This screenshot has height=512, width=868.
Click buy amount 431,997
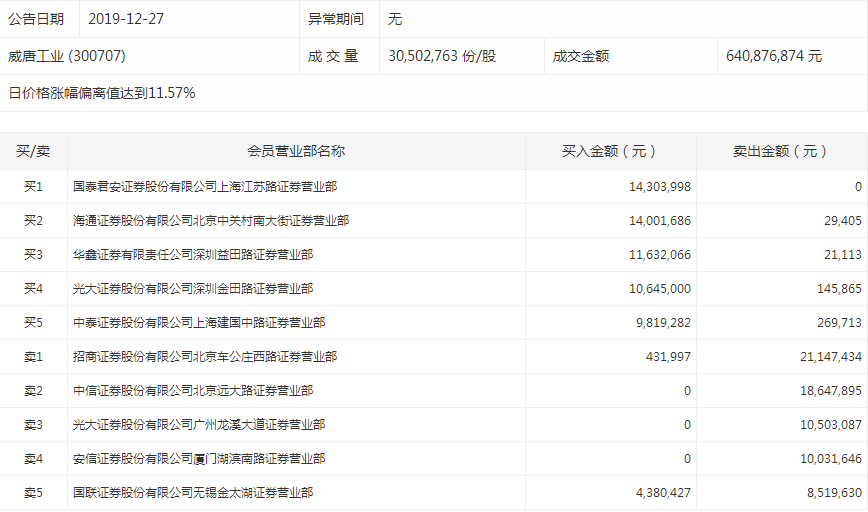(668, 357)
